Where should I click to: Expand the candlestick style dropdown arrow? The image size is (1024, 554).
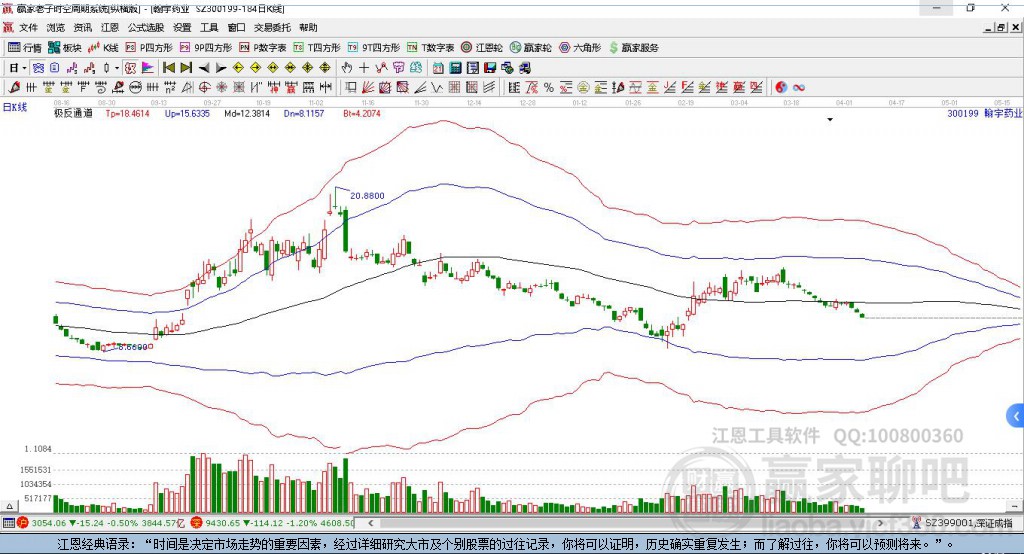click(117, 68)
